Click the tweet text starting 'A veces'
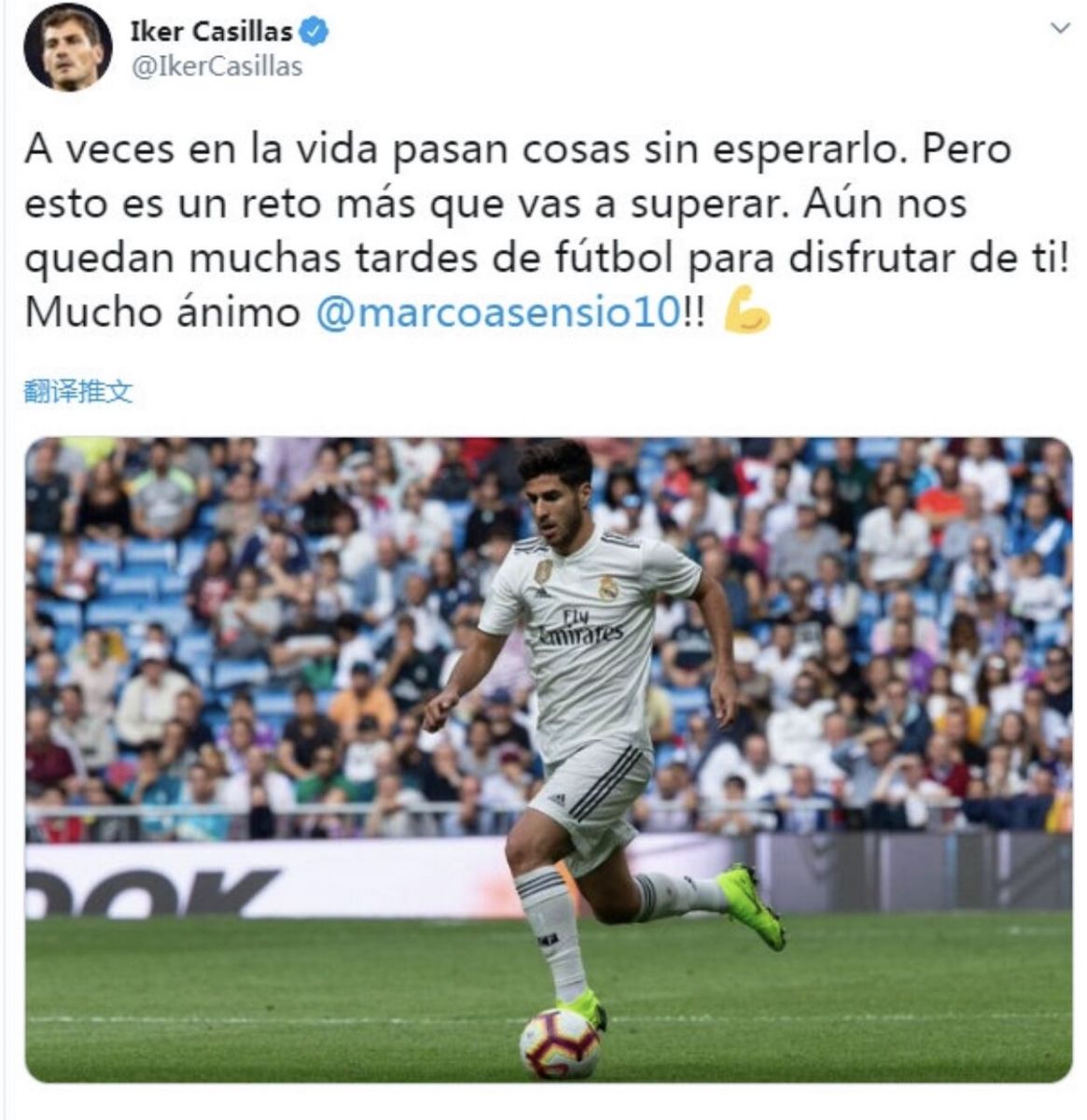Screen dimensions: 1087x1120 point(547,231)
